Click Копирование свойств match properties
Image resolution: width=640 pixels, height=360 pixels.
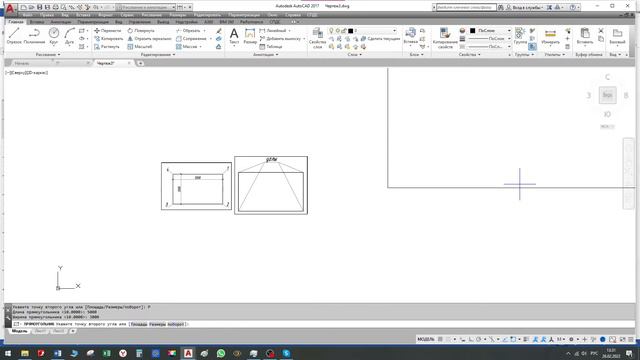coord(445,38)
